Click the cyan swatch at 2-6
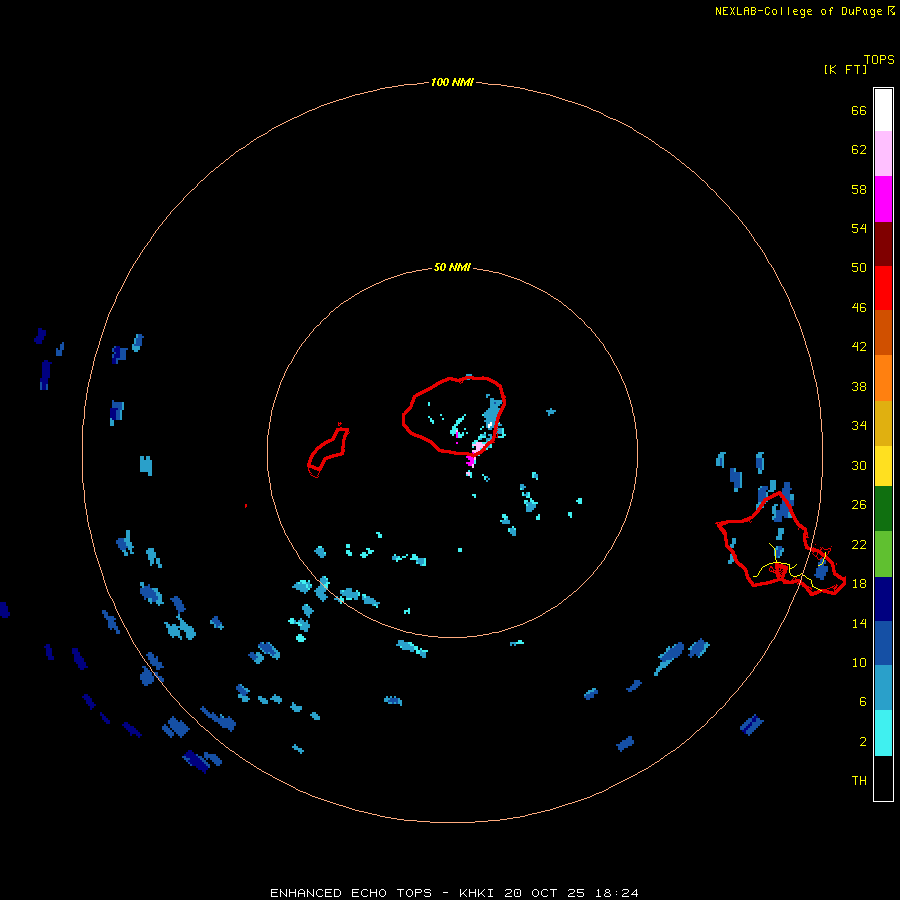The width and height of the screenshot is (900, 900). coord(883,733)
